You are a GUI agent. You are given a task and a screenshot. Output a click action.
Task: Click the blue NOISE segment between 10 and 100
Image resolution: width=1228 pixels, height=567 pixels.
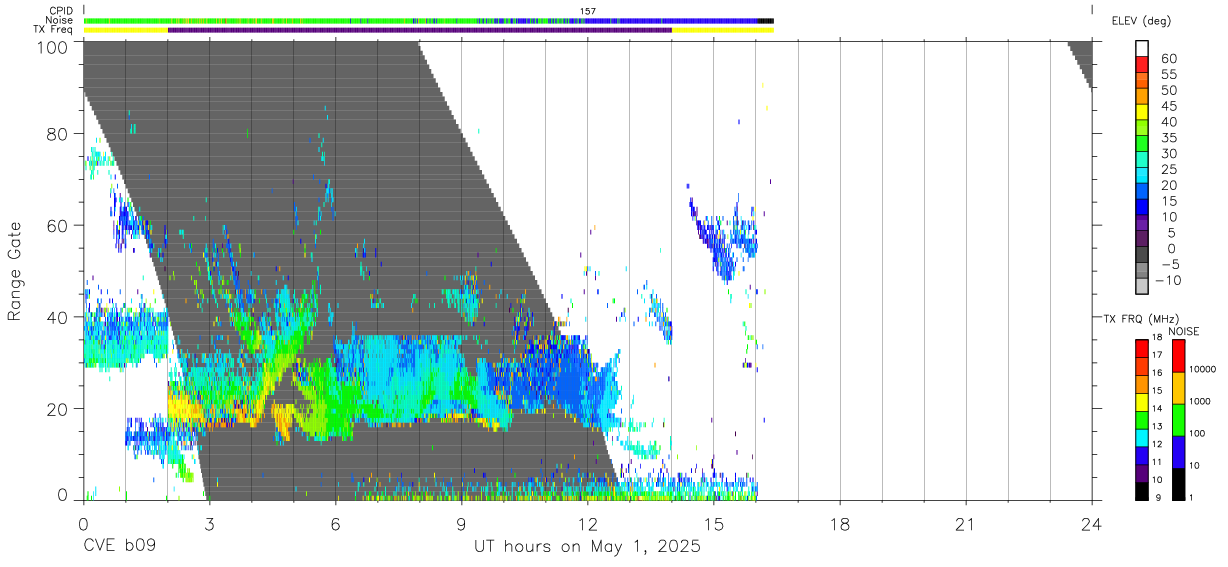click(1179, 452)
